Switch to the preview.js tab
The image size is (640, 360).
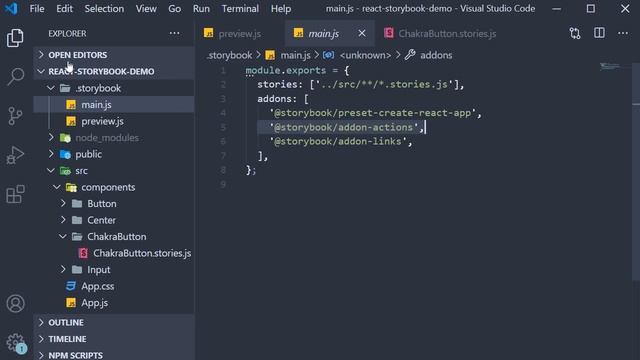point(240,33)
